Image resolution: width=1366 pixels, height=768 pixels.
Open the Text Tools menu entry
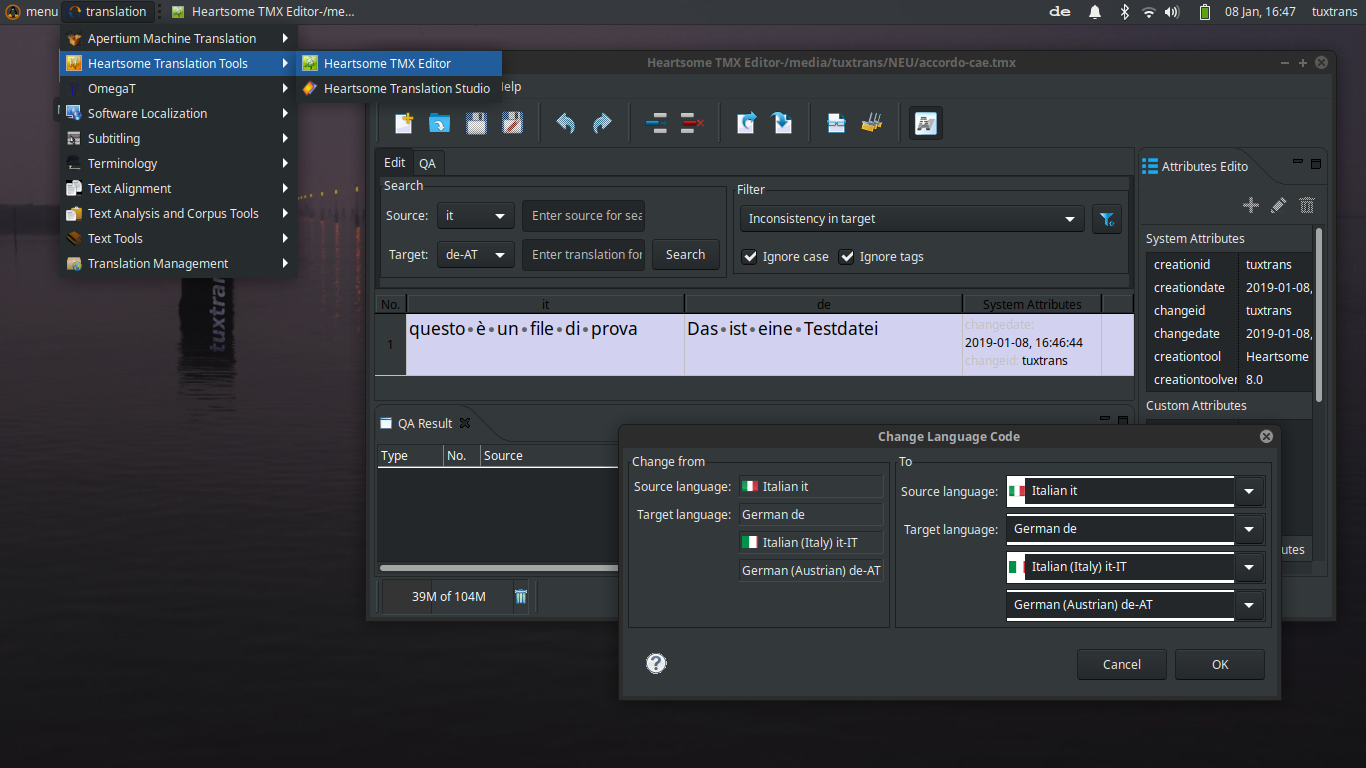[178, 238]
